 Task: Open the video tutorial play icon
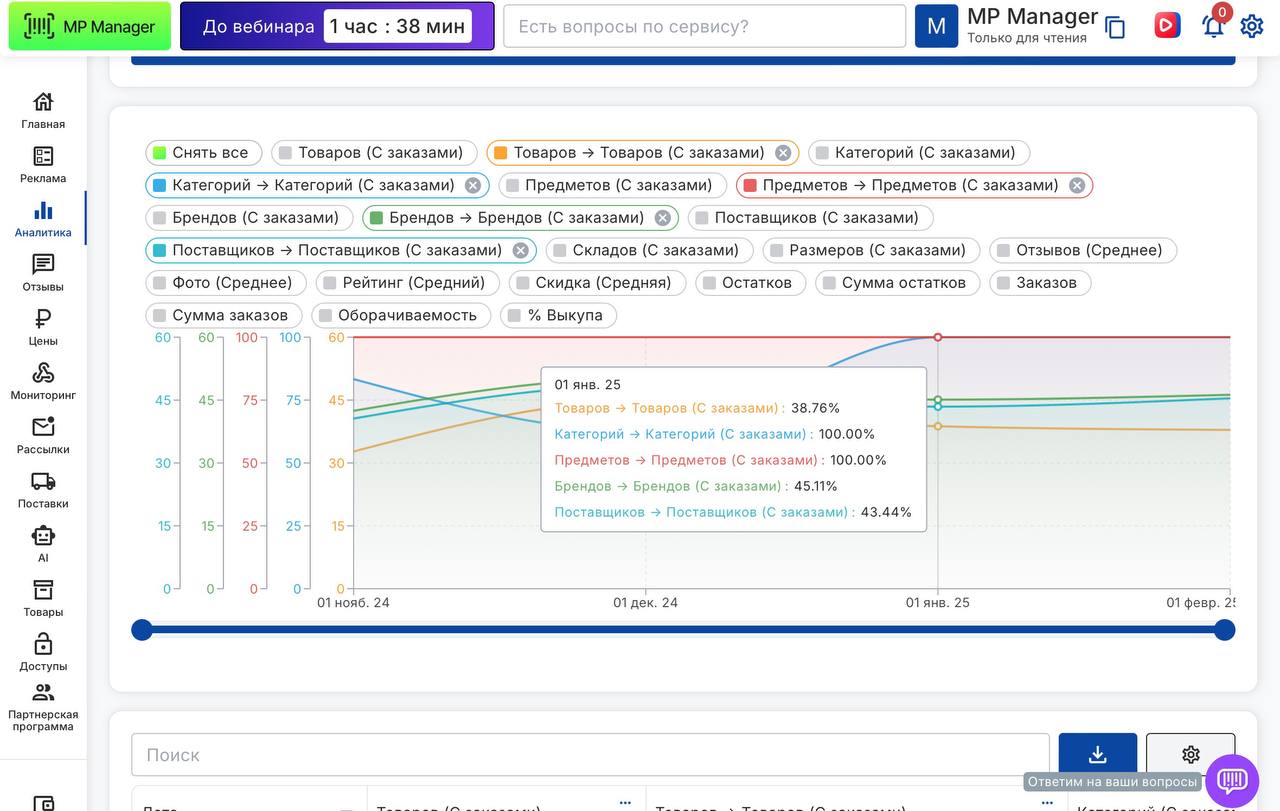pyautogui.click(x=1166, y=26)
